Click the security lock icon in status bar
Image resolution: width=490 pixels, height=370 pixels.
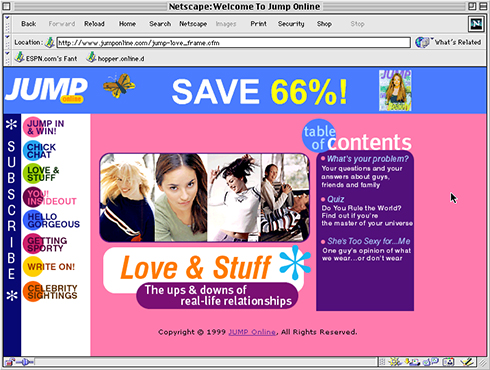pyautogui.click(x=10, y=362)
